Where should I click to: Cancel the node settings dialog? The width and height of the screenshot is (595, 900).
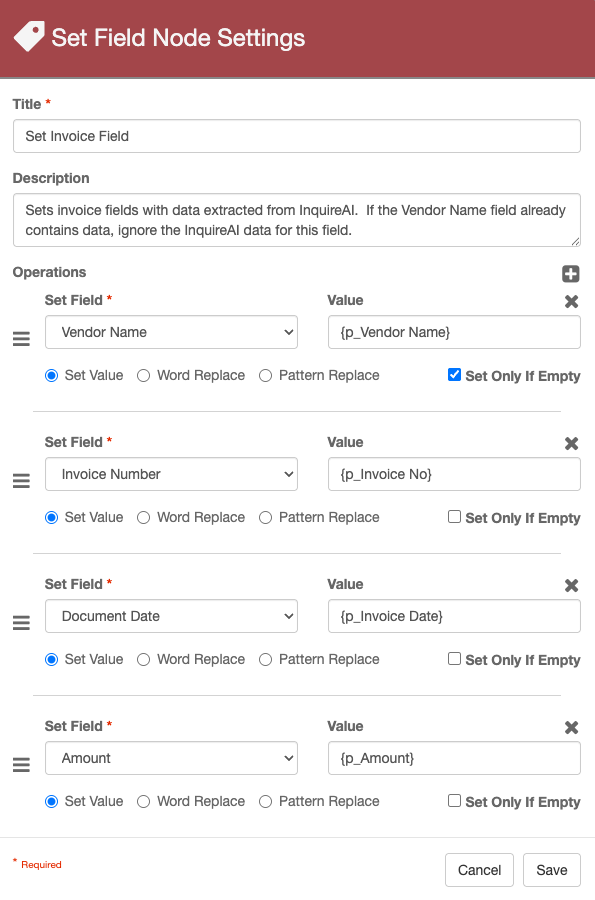[x=479, y=870]
